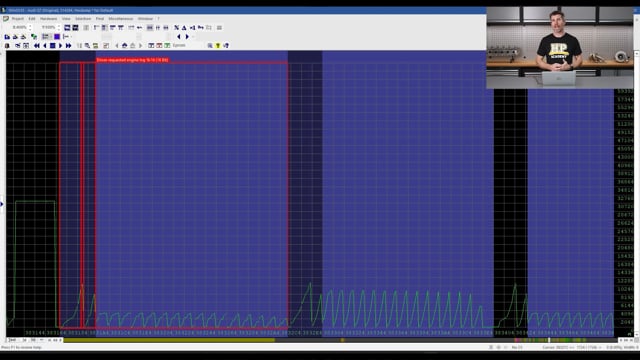Go to next map with single-right arrow
Screen dimensions: 640x360
60,46
